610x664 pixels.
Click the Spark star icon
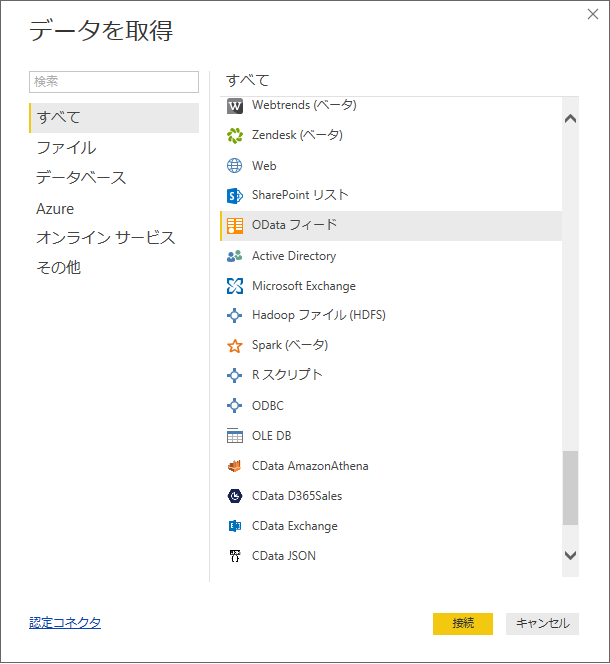tap(235, 346)
